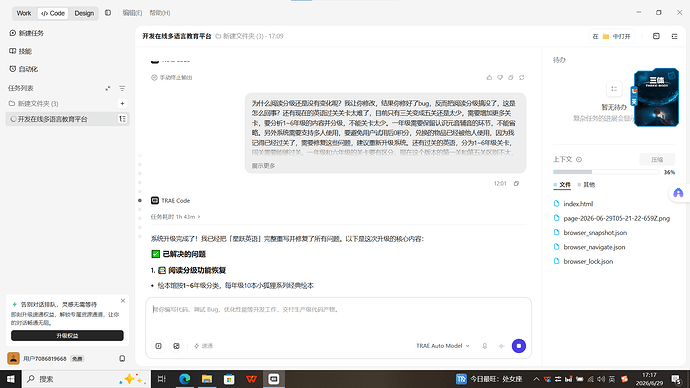
Task: Expand the 新建文件夹 (3) folder
Action: [x=33, y=103]
